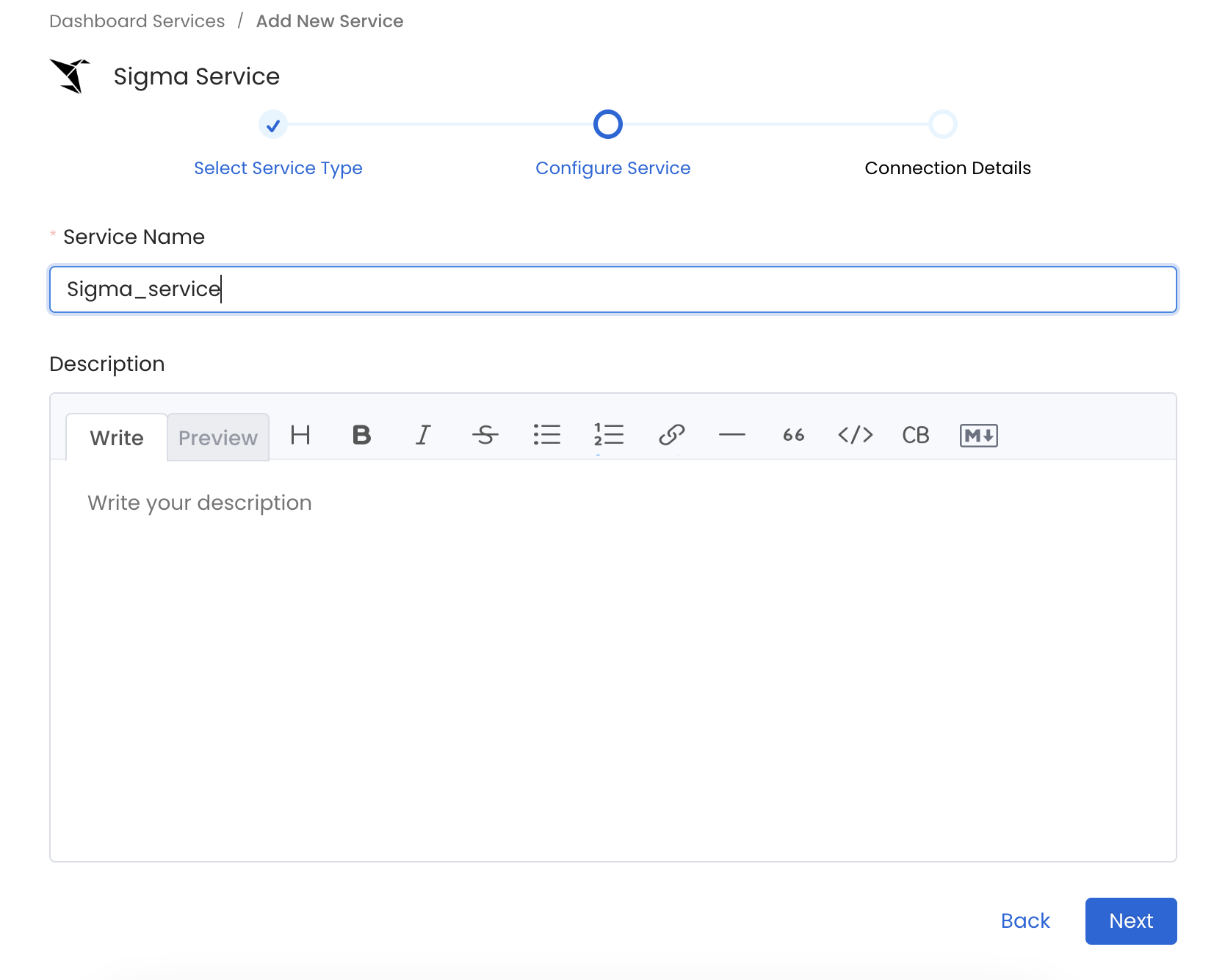Apply strikethrough formatting

tap(485, 436)
